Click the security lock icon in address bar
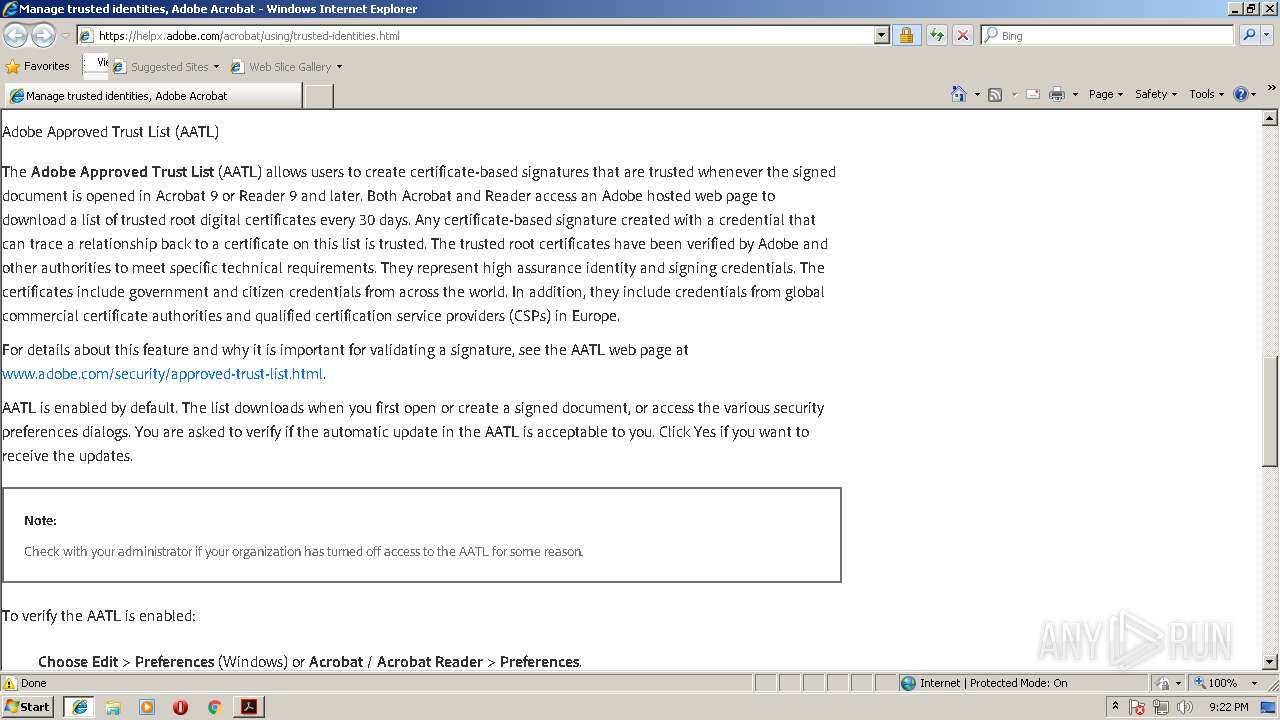Screen dimensions: 1280x720 pyautogui.click(x=906, y=35)
